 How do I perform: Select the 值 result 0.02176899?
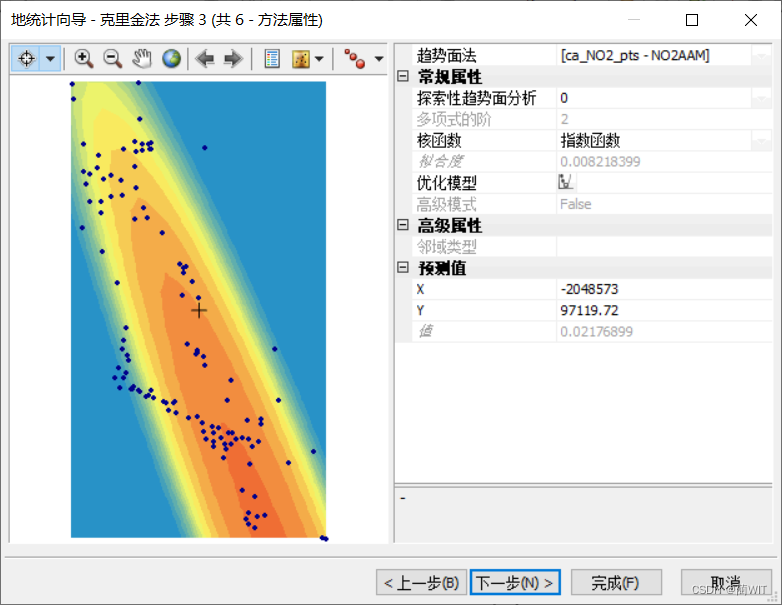click(x=596, y=331)
